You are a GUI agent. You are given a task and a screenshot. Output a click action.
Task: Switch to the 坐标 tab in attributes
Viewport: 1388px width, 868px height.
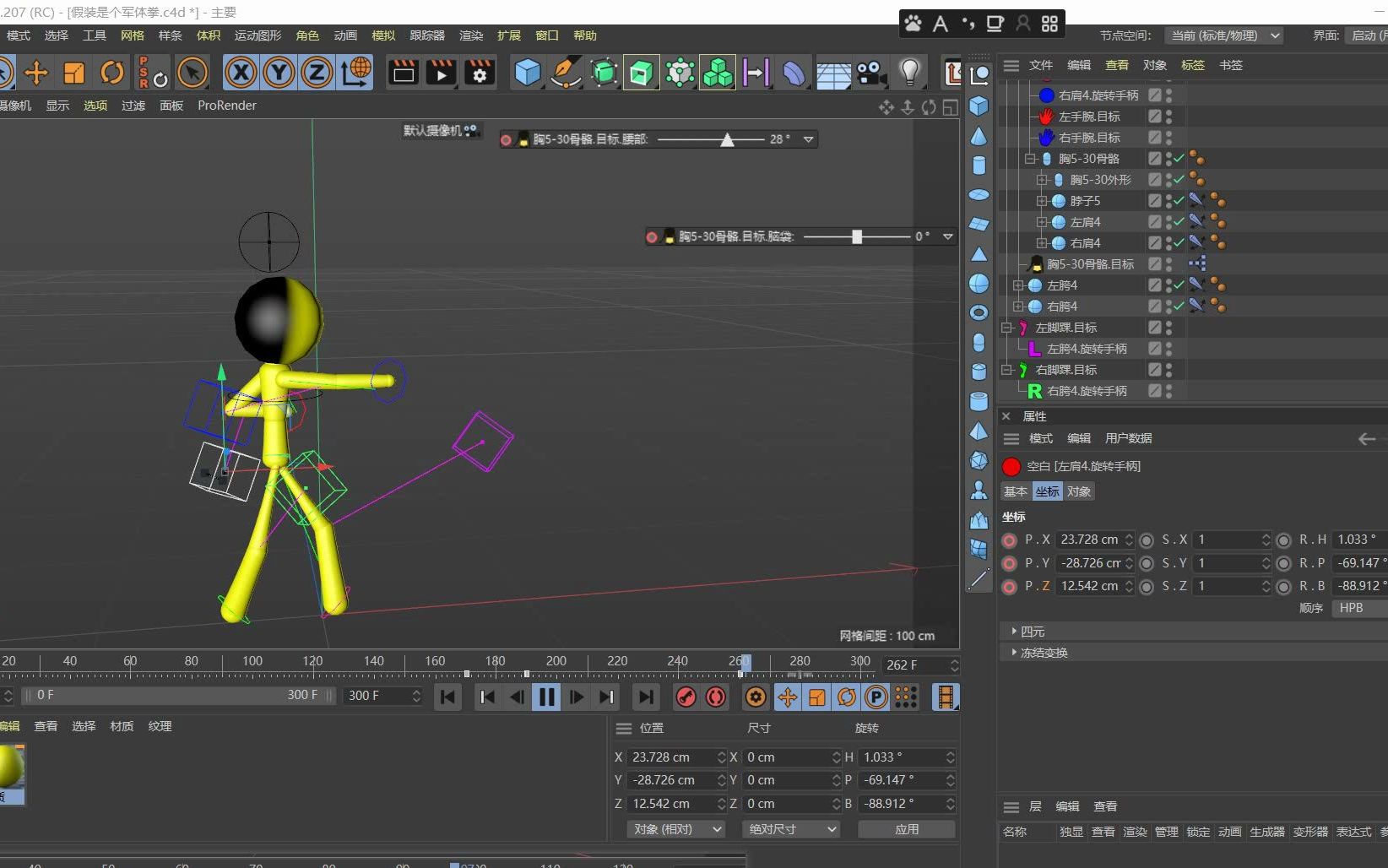[1047, 491]
